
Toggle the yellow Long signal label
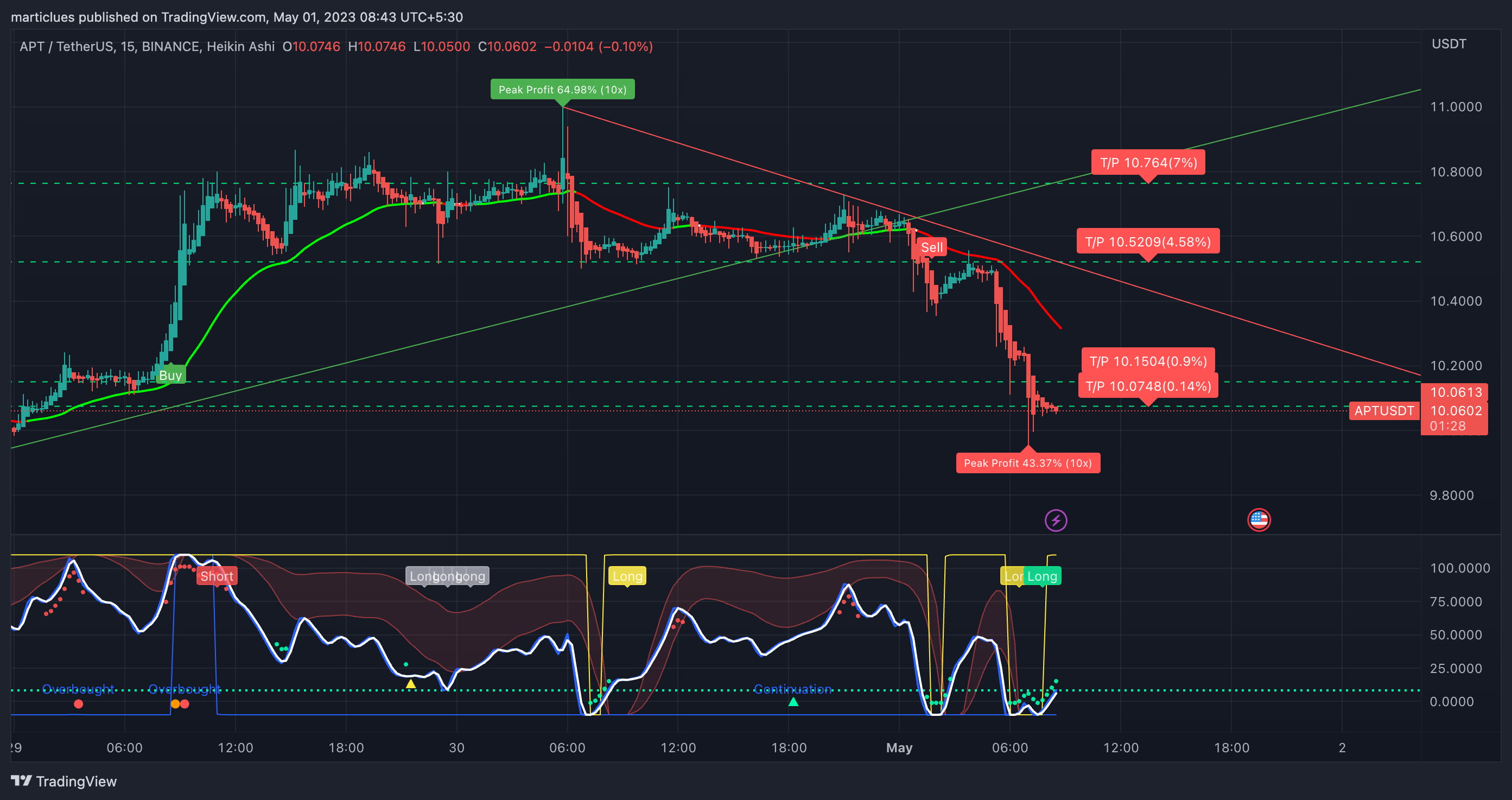click(627, 576)
